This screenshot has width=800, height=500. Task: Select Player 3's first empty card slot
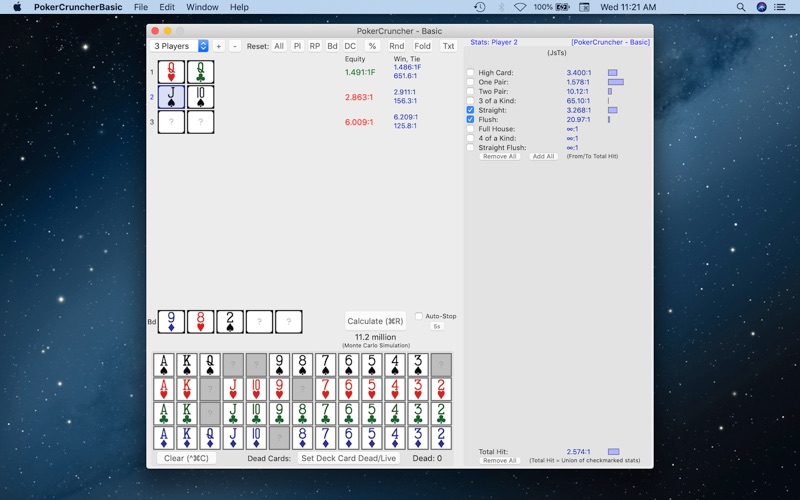(x=171, y=122)
